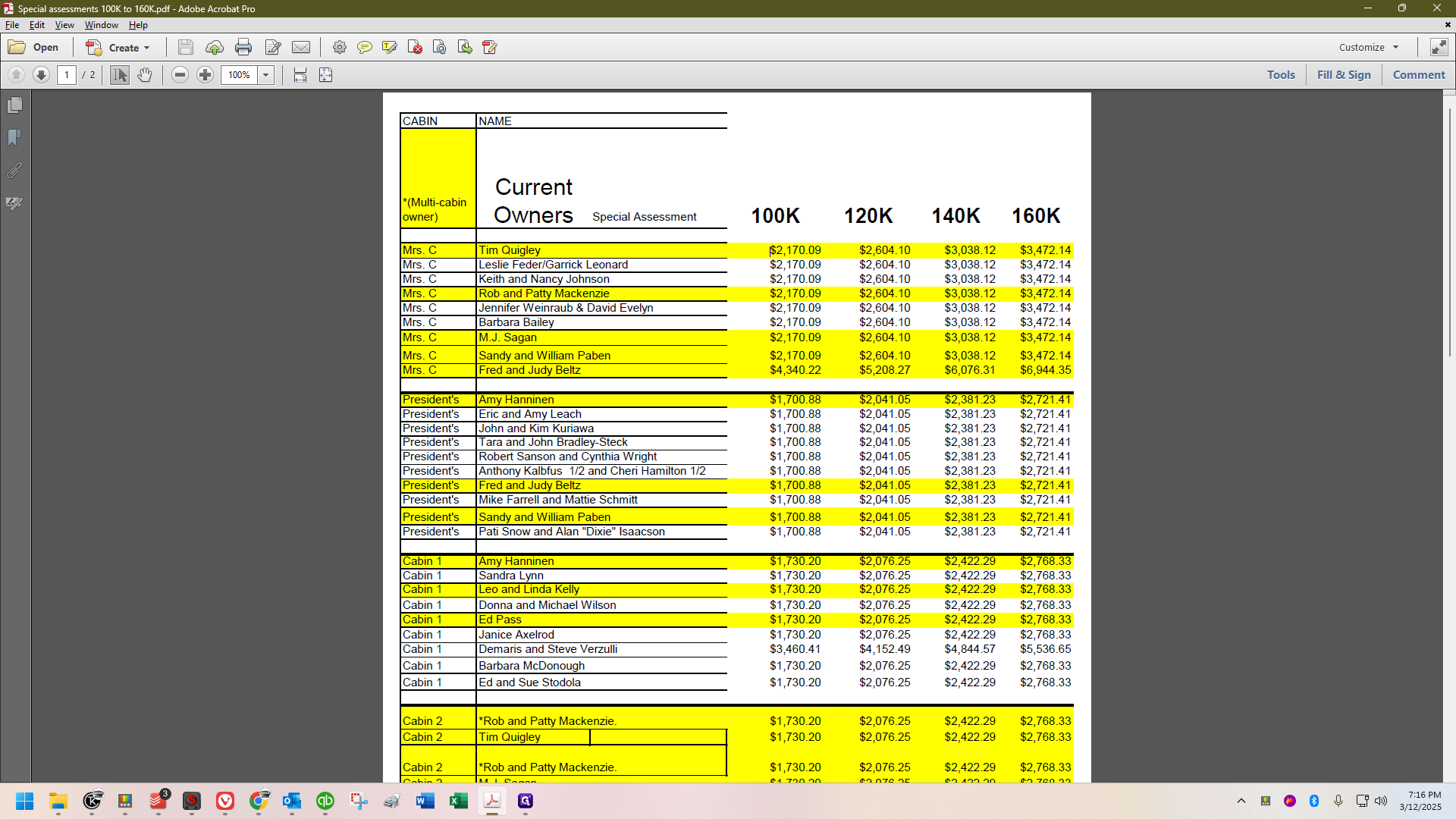
Task: Open the Window menu
Action: coord(102,25)
